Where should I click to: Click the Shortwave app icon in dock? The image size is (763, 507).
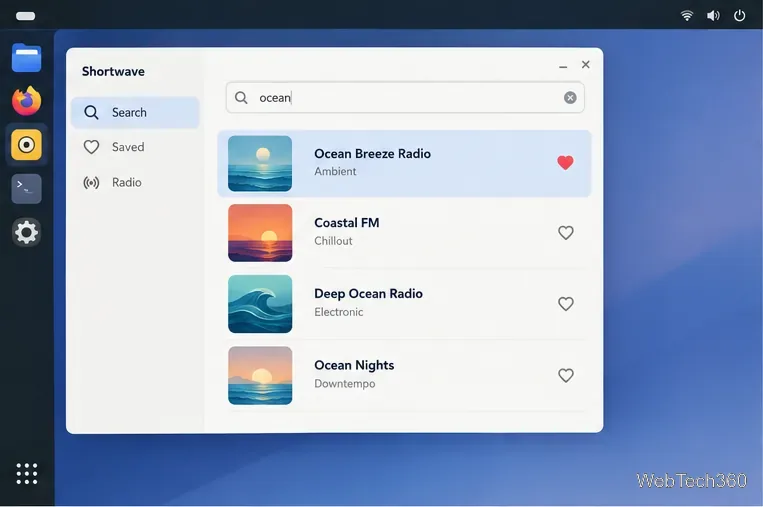click(x=26, y=145)
